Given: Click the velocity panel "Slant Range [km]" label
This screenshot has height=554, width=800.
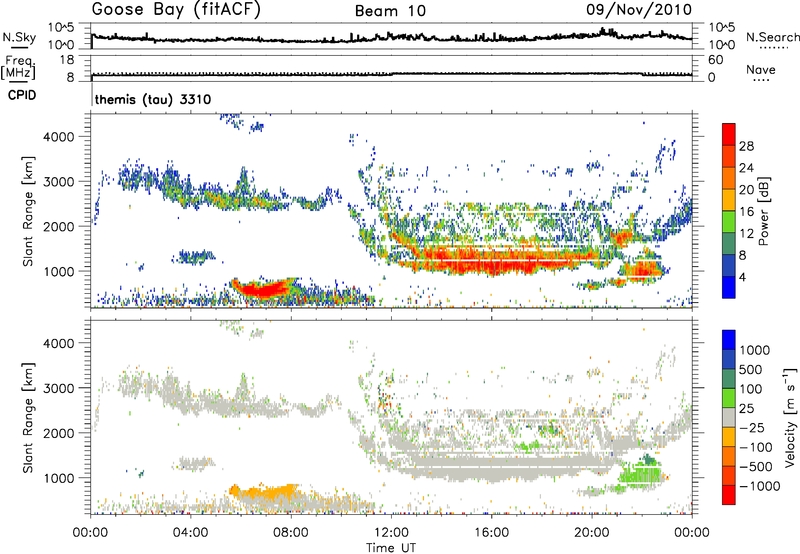Looking at the screenshot, I should (x=28, y=417).
